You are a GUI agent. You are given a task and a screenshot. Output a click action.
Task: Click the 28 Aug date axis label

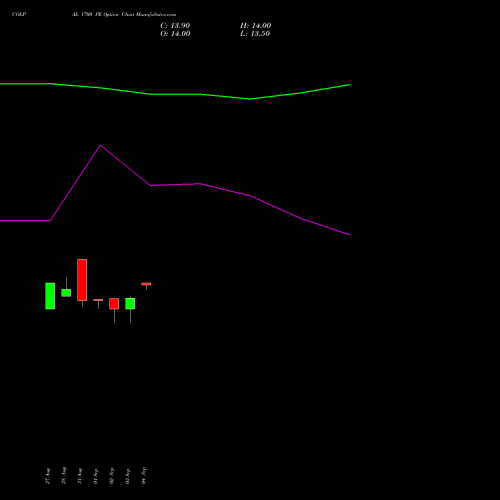pos(64,476)
